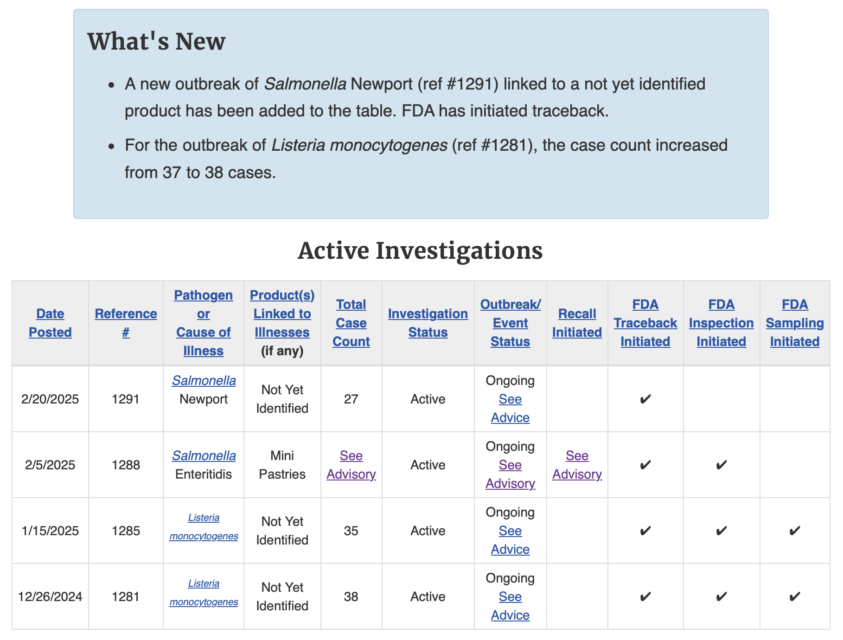The height and width of the screenshot is (640, 843).
Task: Click case count 27 cell
Action: [351, 399]
